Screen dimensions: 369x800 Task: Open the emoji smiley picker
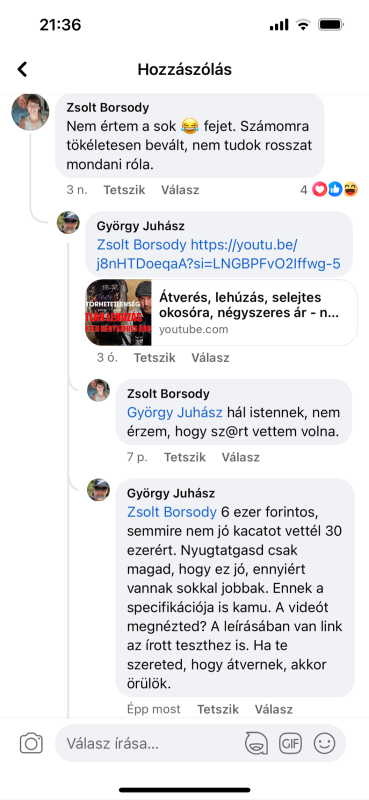point(325,743)
